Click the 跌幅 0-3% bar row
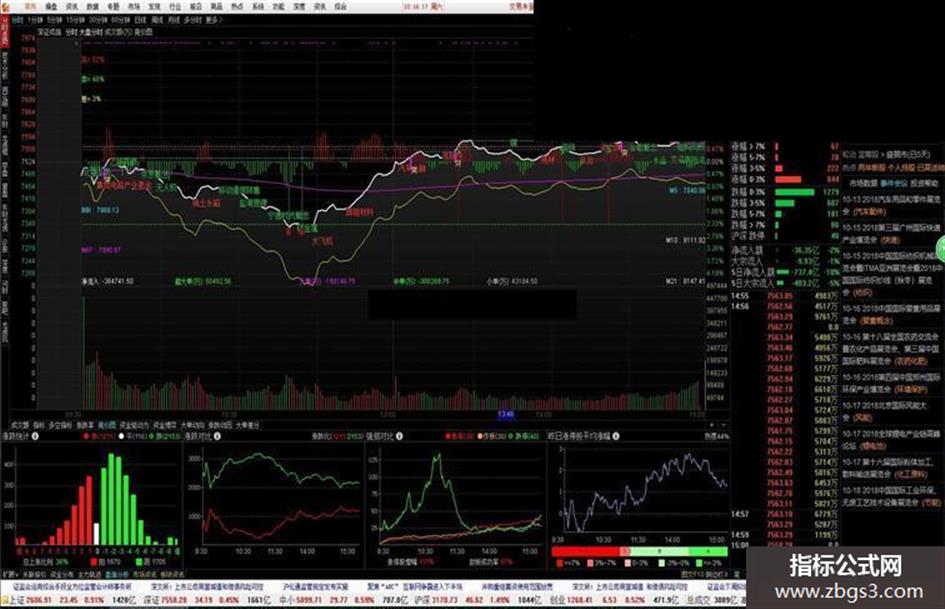The width and height of the screenshot is (945, 609). point(785,192)
